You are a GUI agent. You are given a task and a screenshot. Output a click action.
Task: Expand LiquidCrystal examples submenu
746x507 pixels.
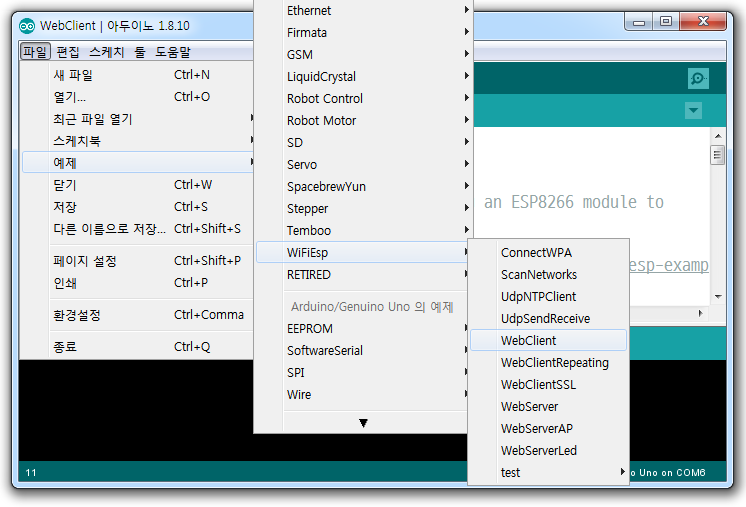pos(364,76)
